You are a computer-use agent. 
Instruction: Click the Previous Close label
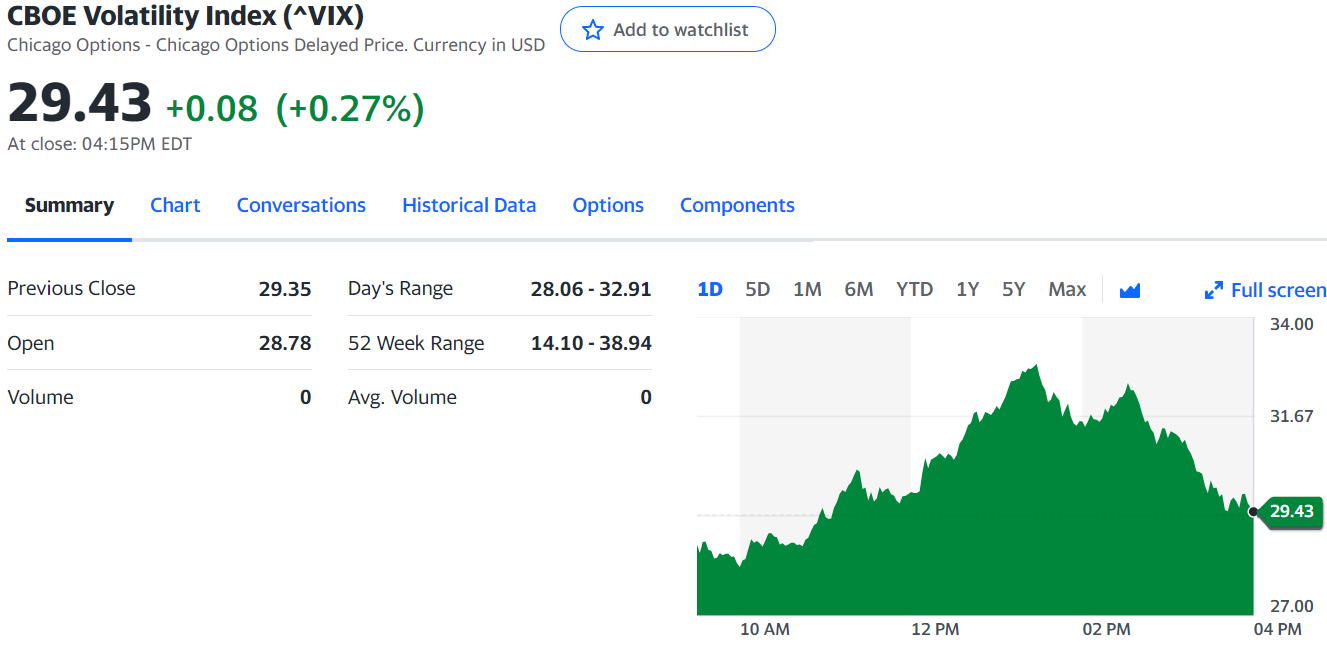[x=71, y=288]
